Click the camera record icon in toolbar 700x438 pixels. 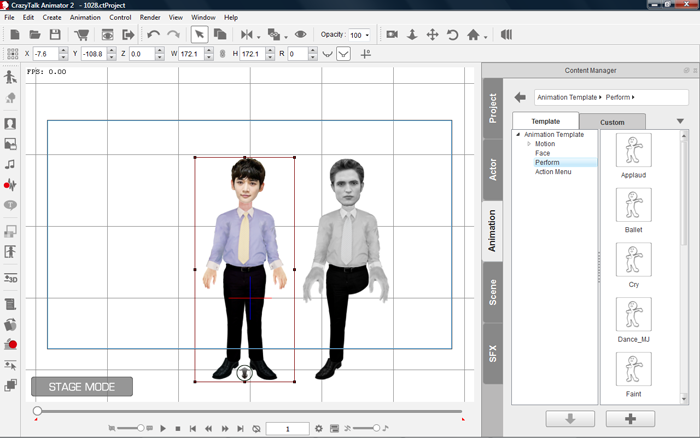click(392, 35)
